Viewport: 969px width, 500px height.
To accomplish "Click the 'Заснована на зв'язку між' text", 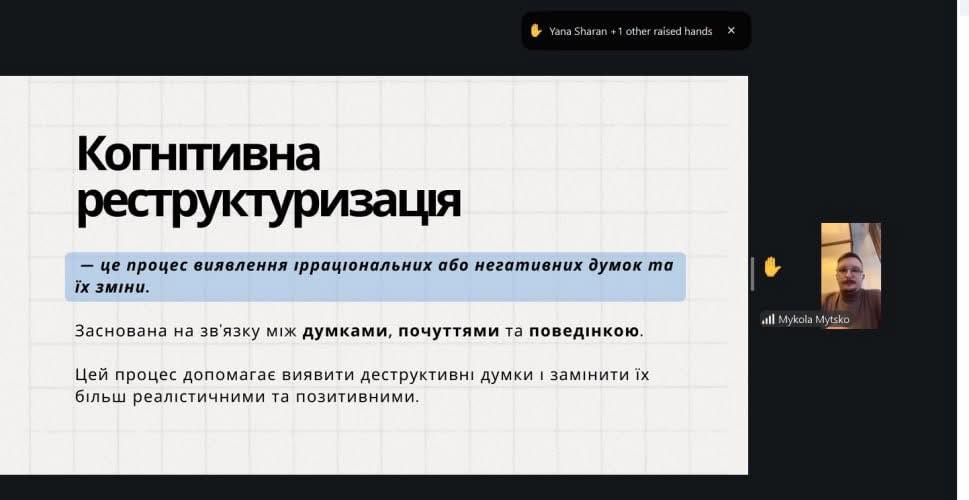I will [186, 331].
